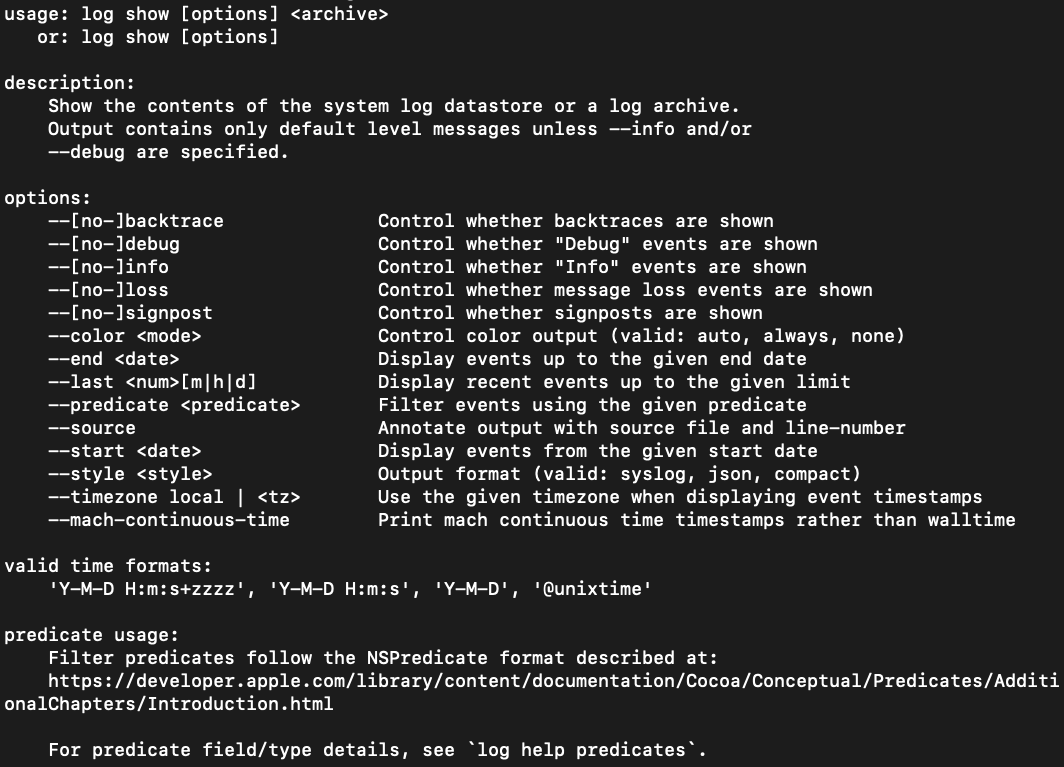
Task: Click the --style <style> option
Action: tap(130, 474)
